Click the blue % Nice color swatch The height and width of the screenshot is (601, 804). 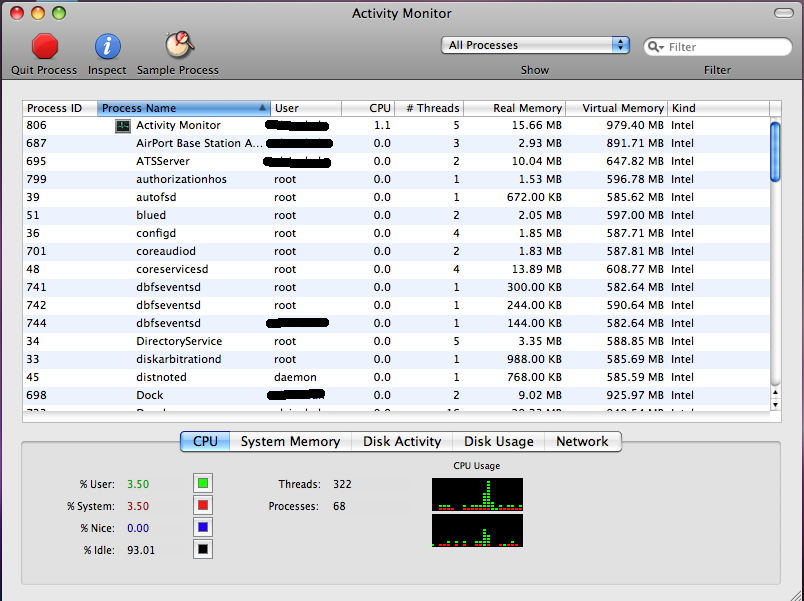click(203, 527)
